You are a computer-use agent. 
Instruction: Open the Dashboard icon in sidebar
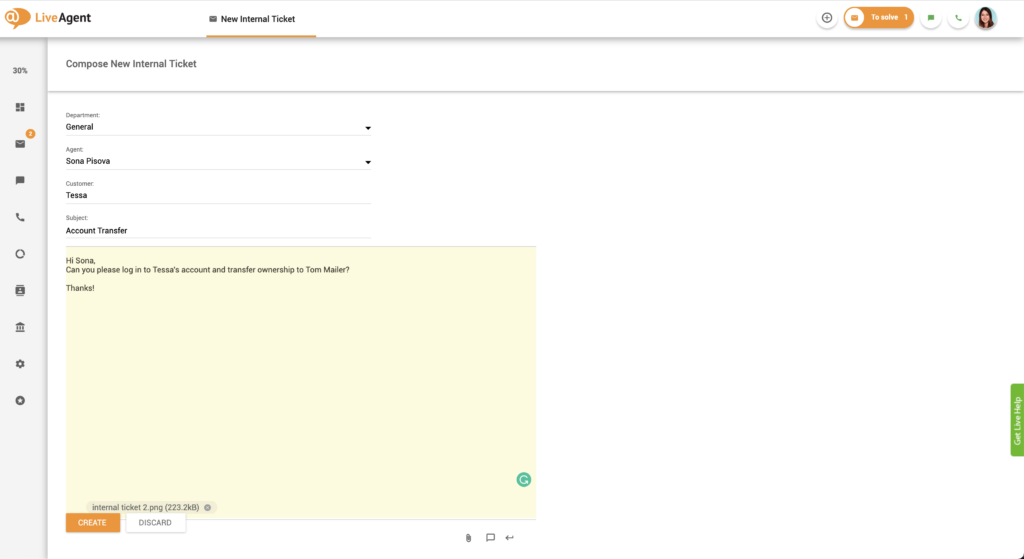pos(20,107)
